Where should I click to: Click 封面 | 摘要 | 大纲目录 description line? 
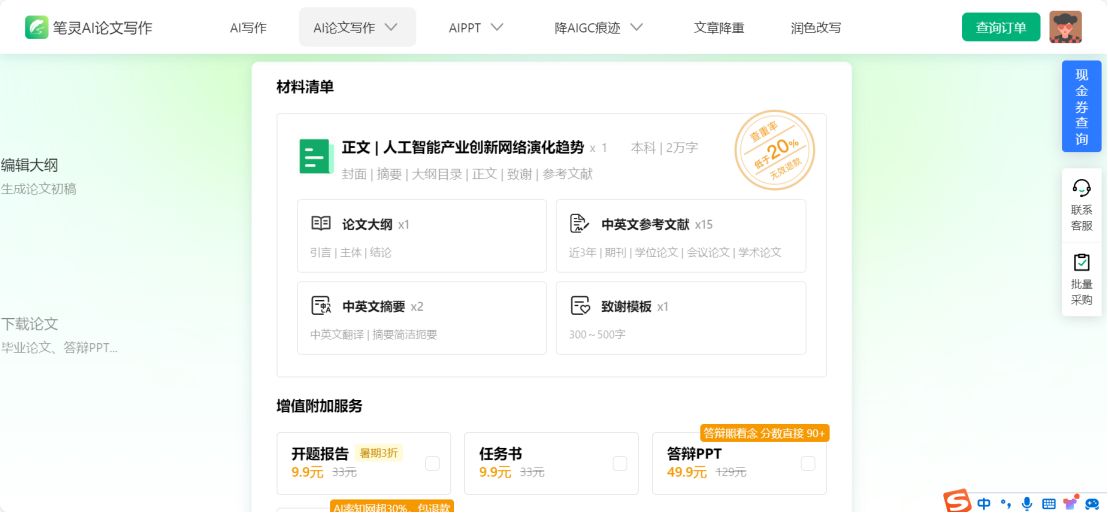pyautogui.click(x=467, y=174)
